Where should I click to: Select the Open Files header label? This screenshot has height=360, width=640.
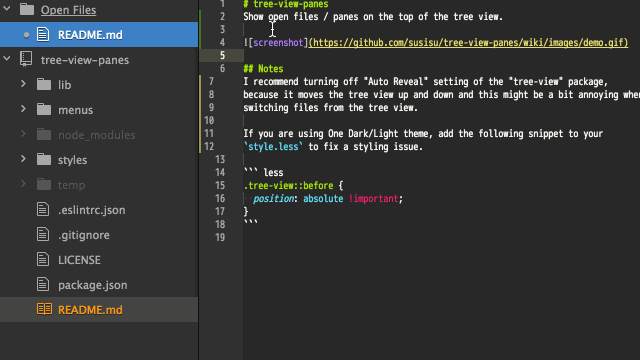coord(69,10)
